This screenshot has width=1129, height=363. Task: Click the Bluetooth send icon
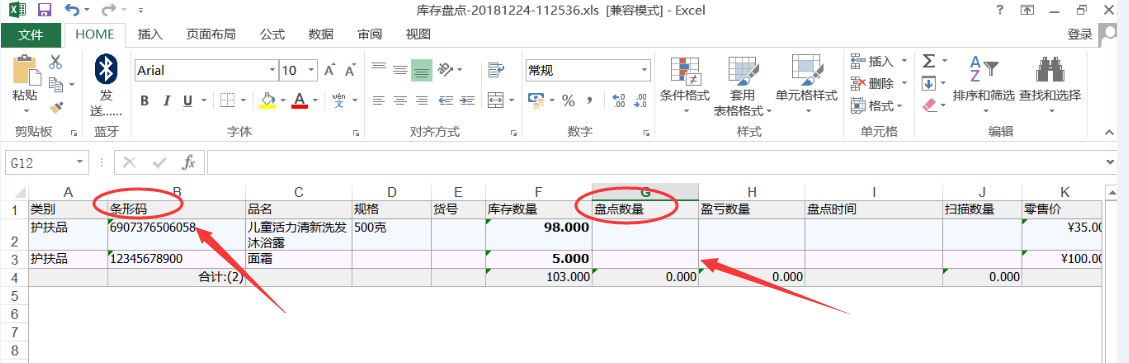[107, 69]
